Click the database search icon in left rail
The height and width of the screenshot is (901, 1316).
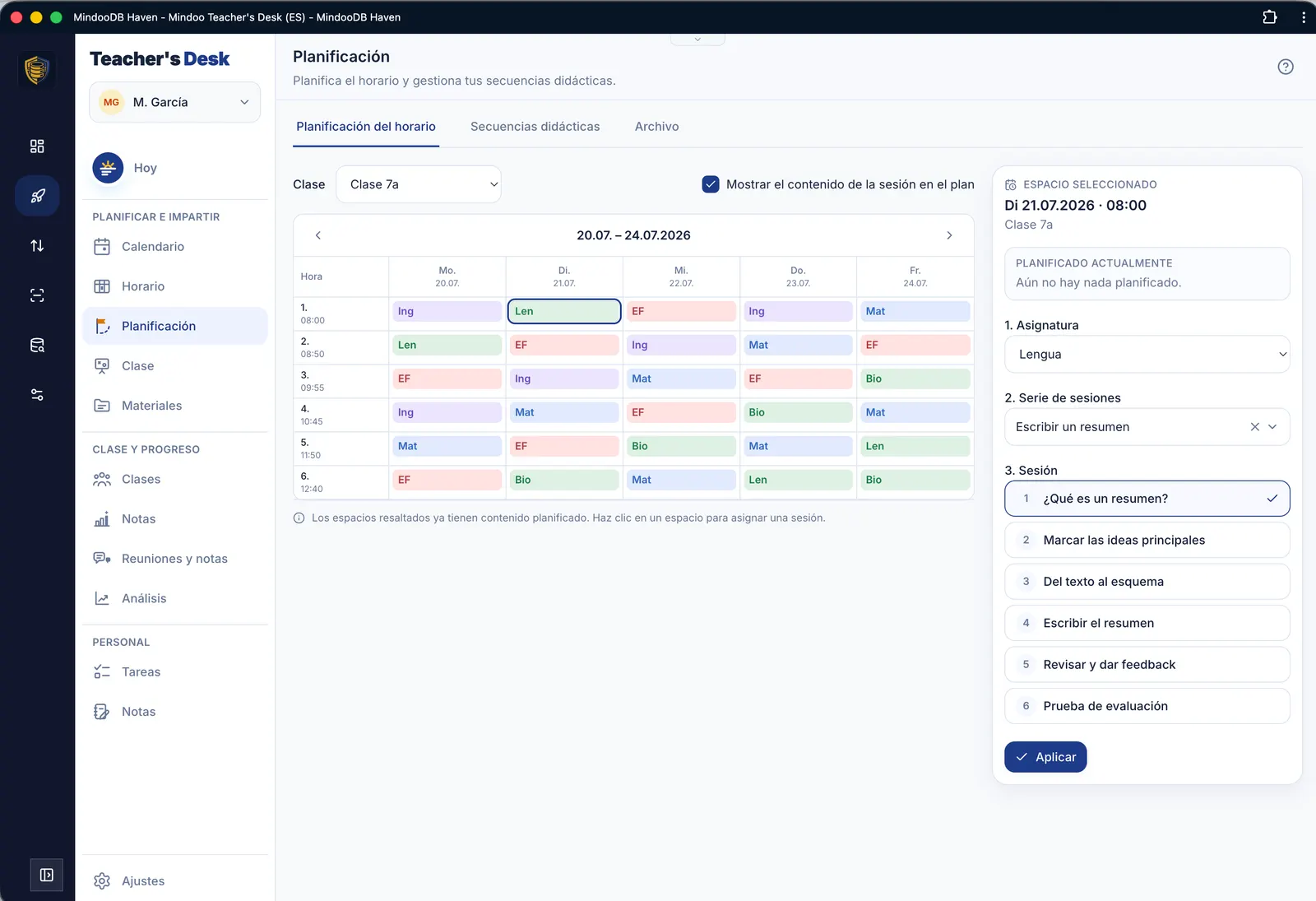coord(37,346)
